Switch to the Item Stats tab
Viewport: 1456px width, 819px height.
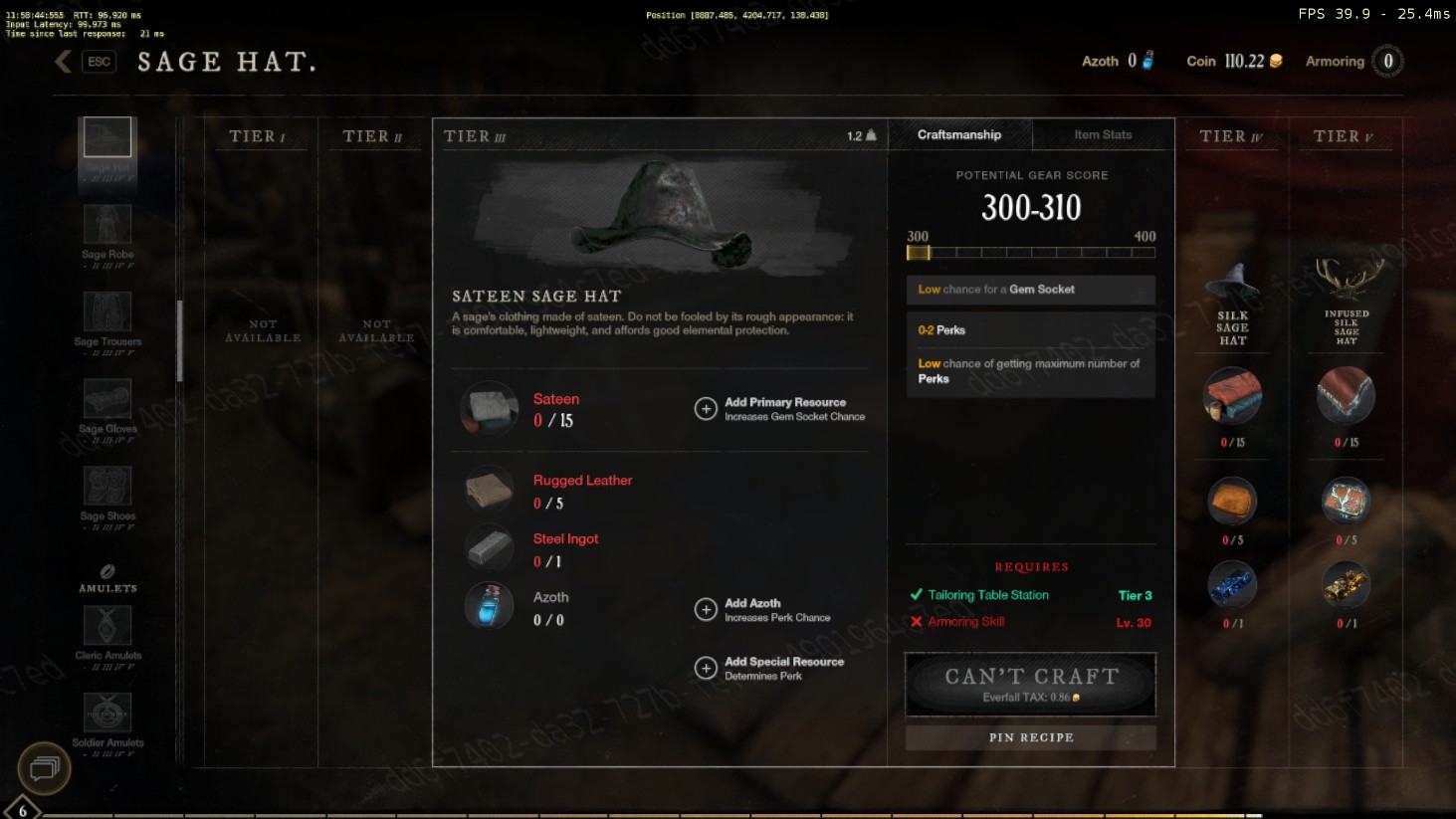[x=1103, y=134]
